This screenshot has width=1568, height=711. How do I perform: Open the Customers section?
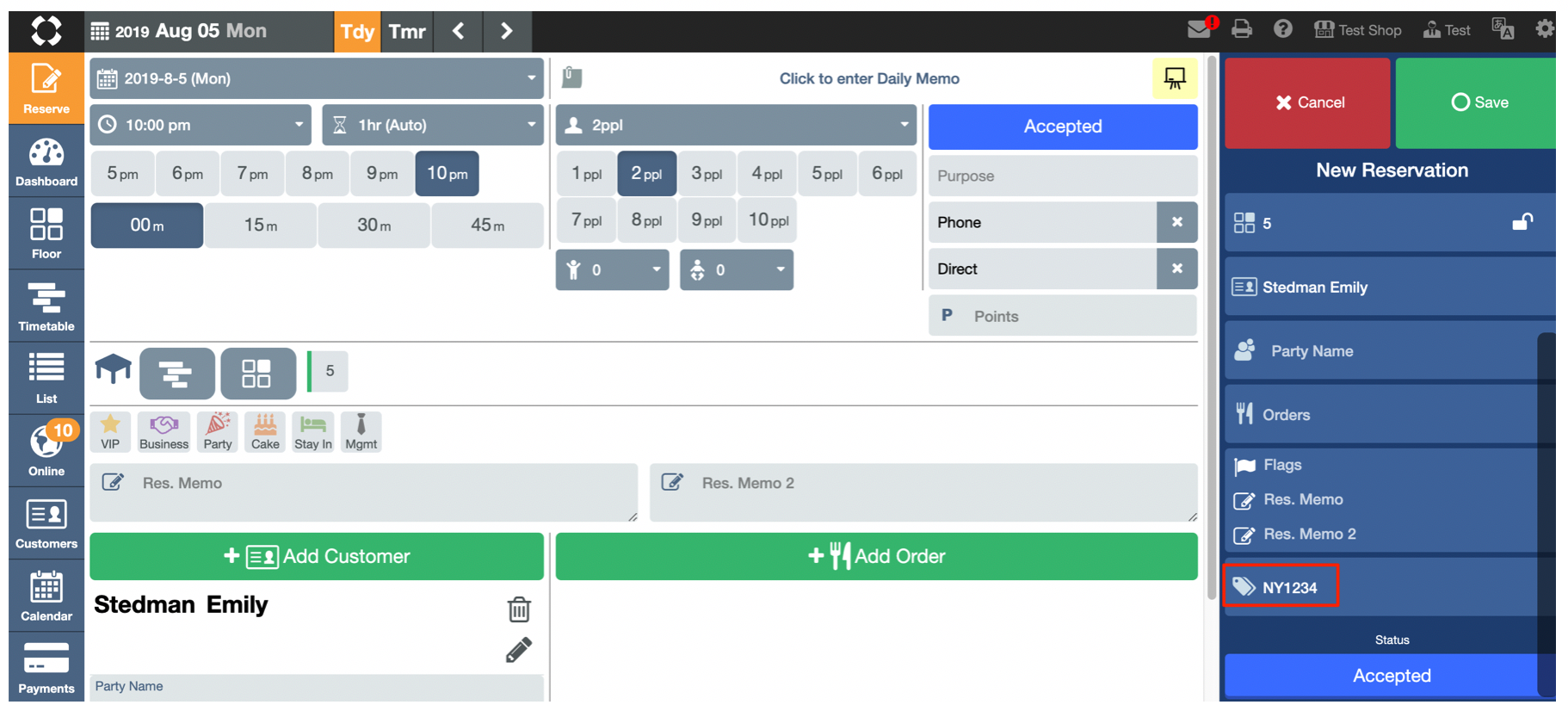(x=46, y=523)
